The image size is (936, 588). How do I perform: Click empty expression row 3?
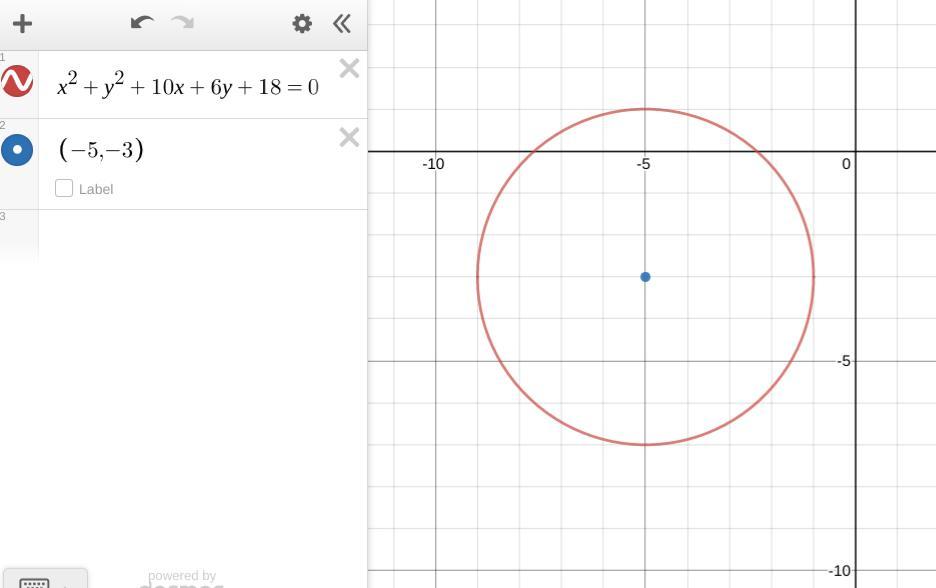(202, 235)
